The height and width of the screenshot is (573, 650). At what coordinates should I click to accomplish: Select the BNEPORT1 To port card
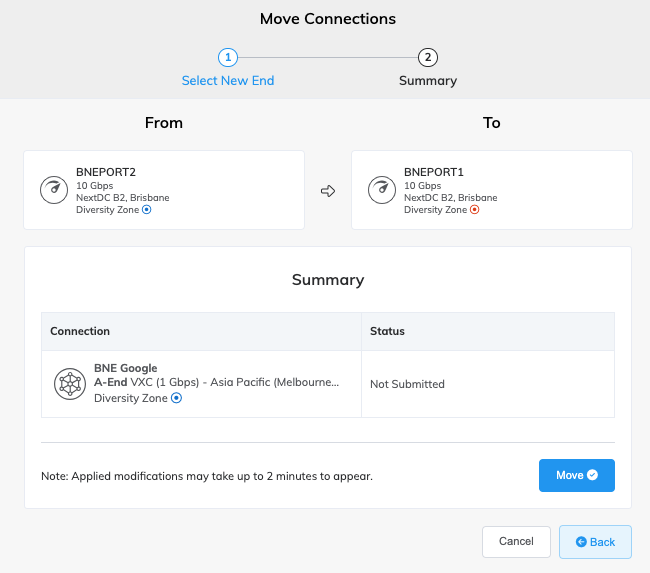click(492, 190)
